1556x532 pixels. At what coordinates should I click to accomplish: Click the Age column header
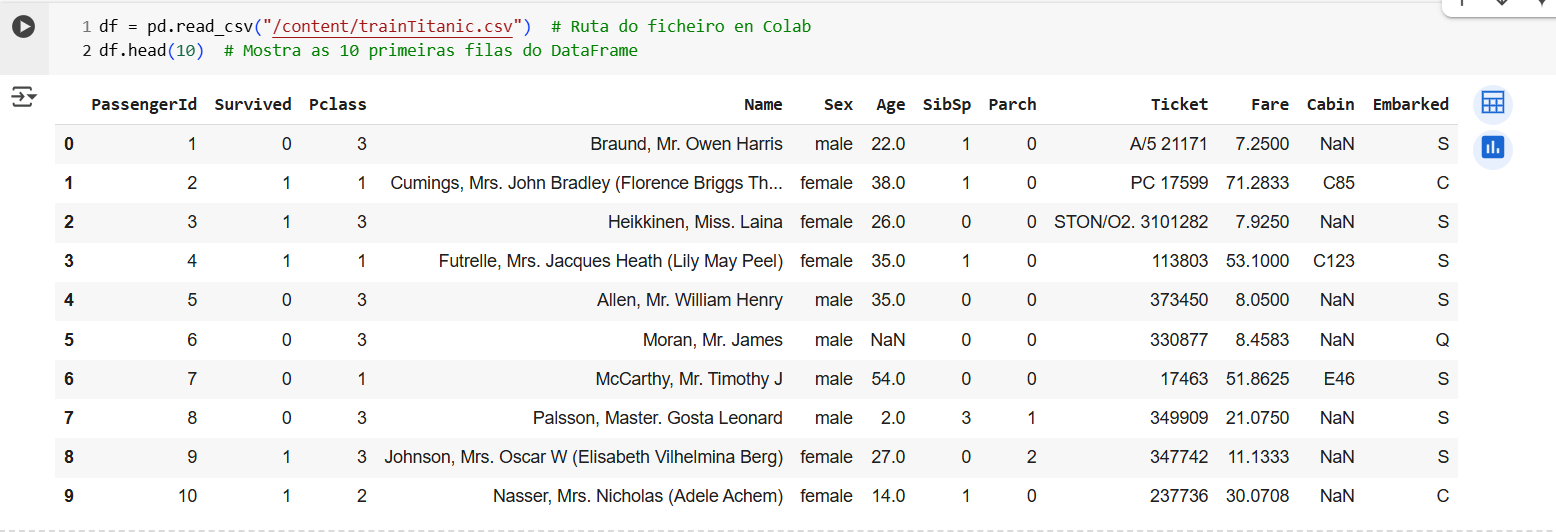(890, 104)
